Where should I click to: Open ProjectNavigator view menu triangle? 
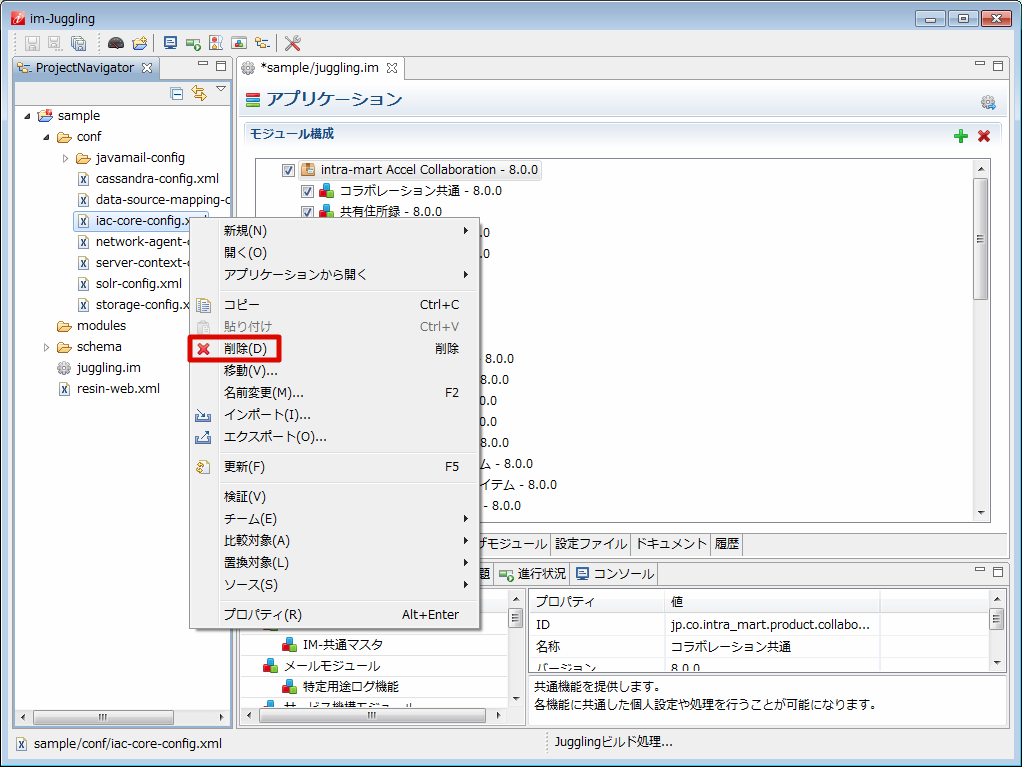click(x=221, y=89)
